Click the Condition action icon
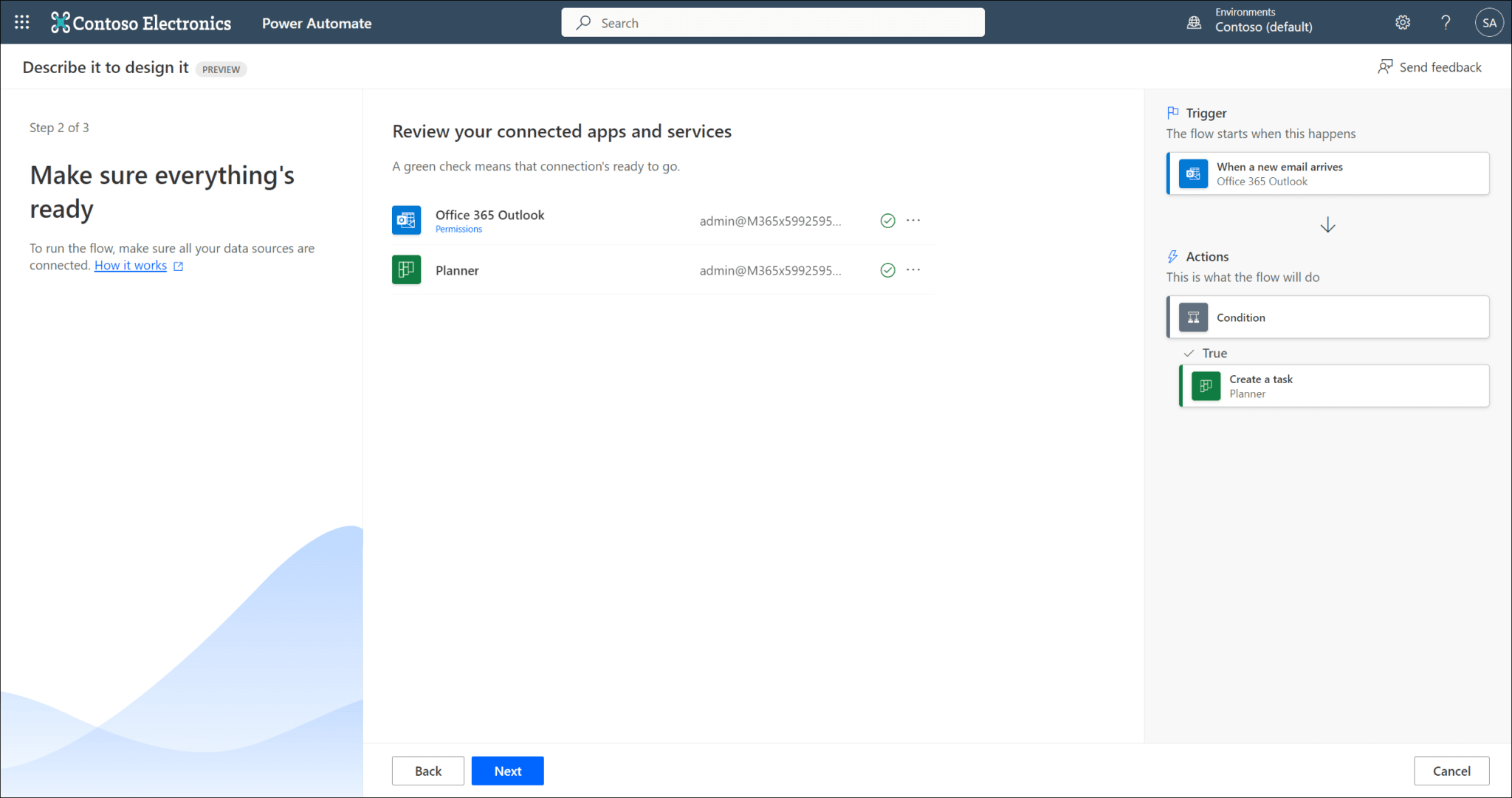This screenshot has height=798, width=1512. [x=1193, y=317]
